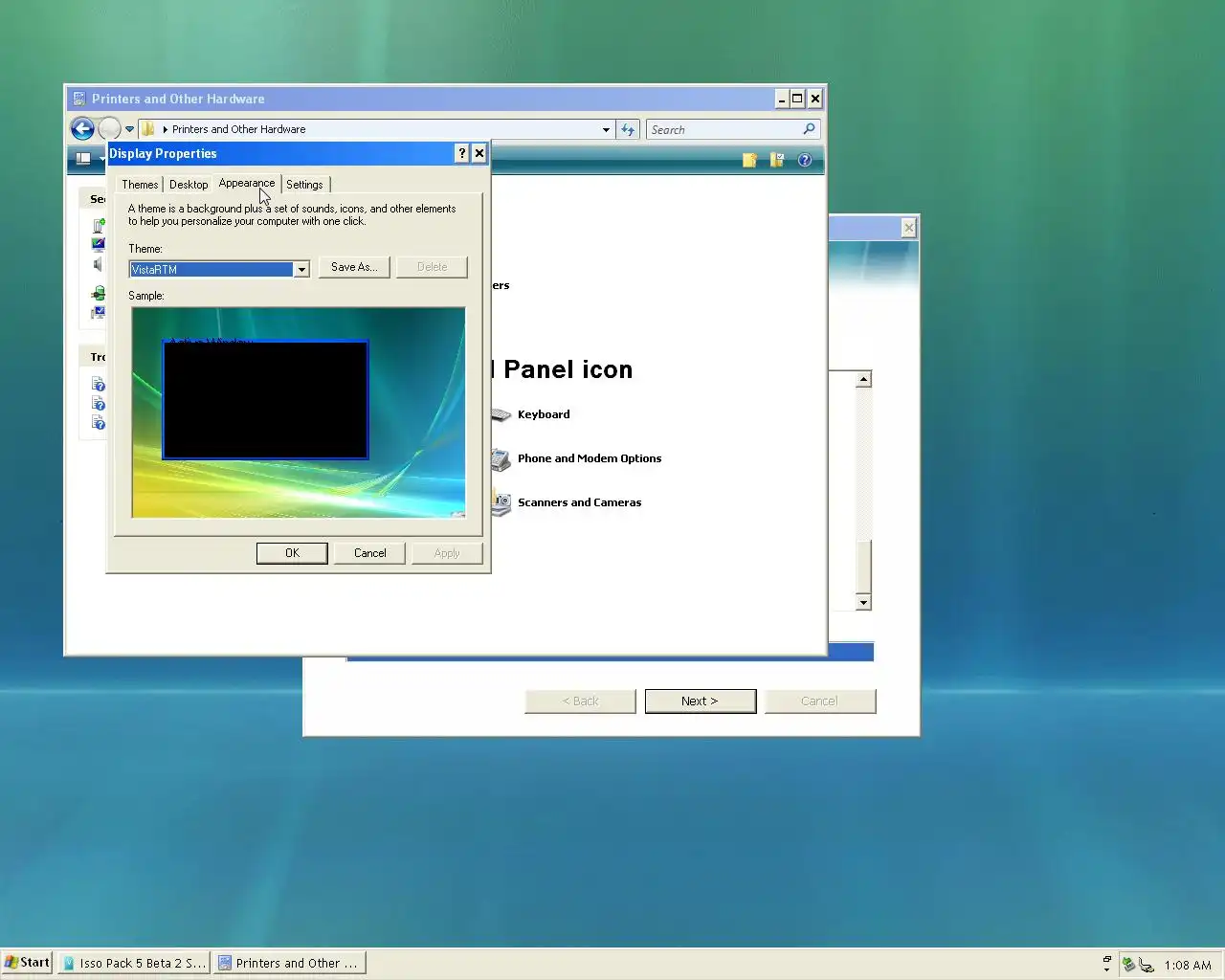Image resolution: width=1225 pixels, height=980 pixels.
Task: Click the Sounds speaker sidebar icon
Action: pos(98,264)
